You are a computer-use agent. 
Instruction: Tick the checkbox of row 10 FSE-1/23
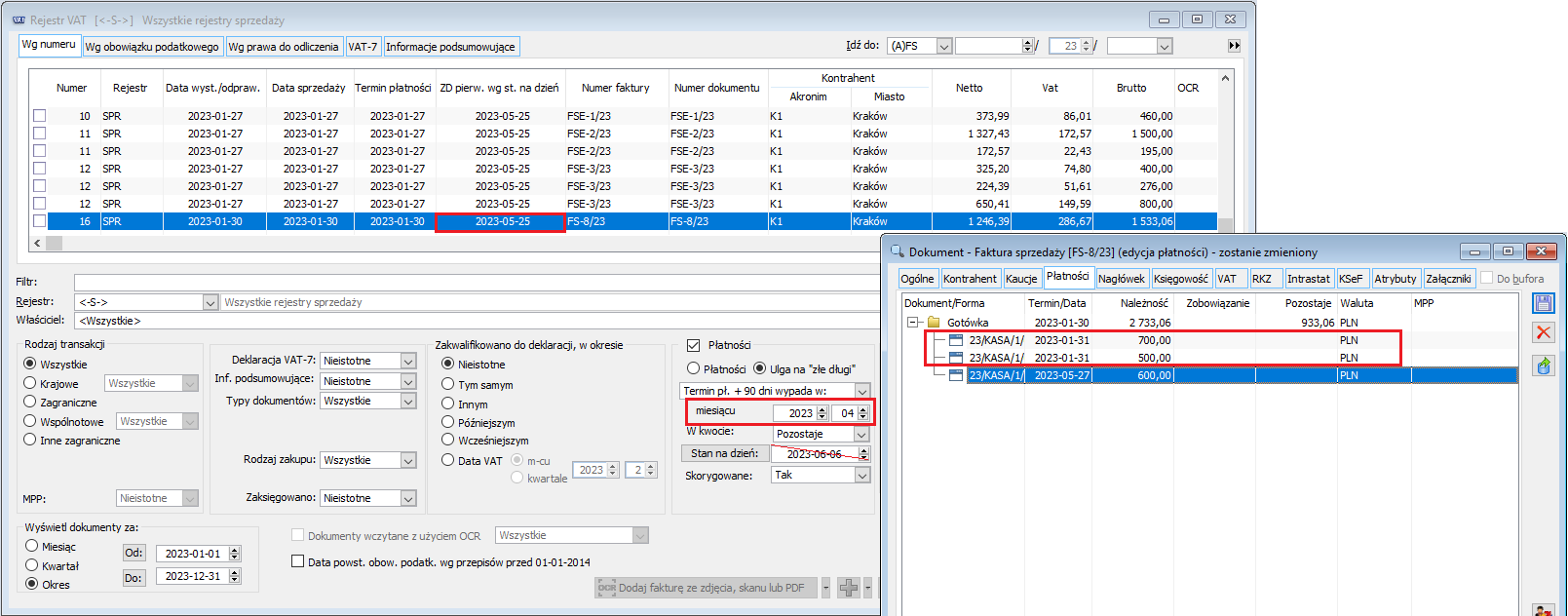pos(40,116)
